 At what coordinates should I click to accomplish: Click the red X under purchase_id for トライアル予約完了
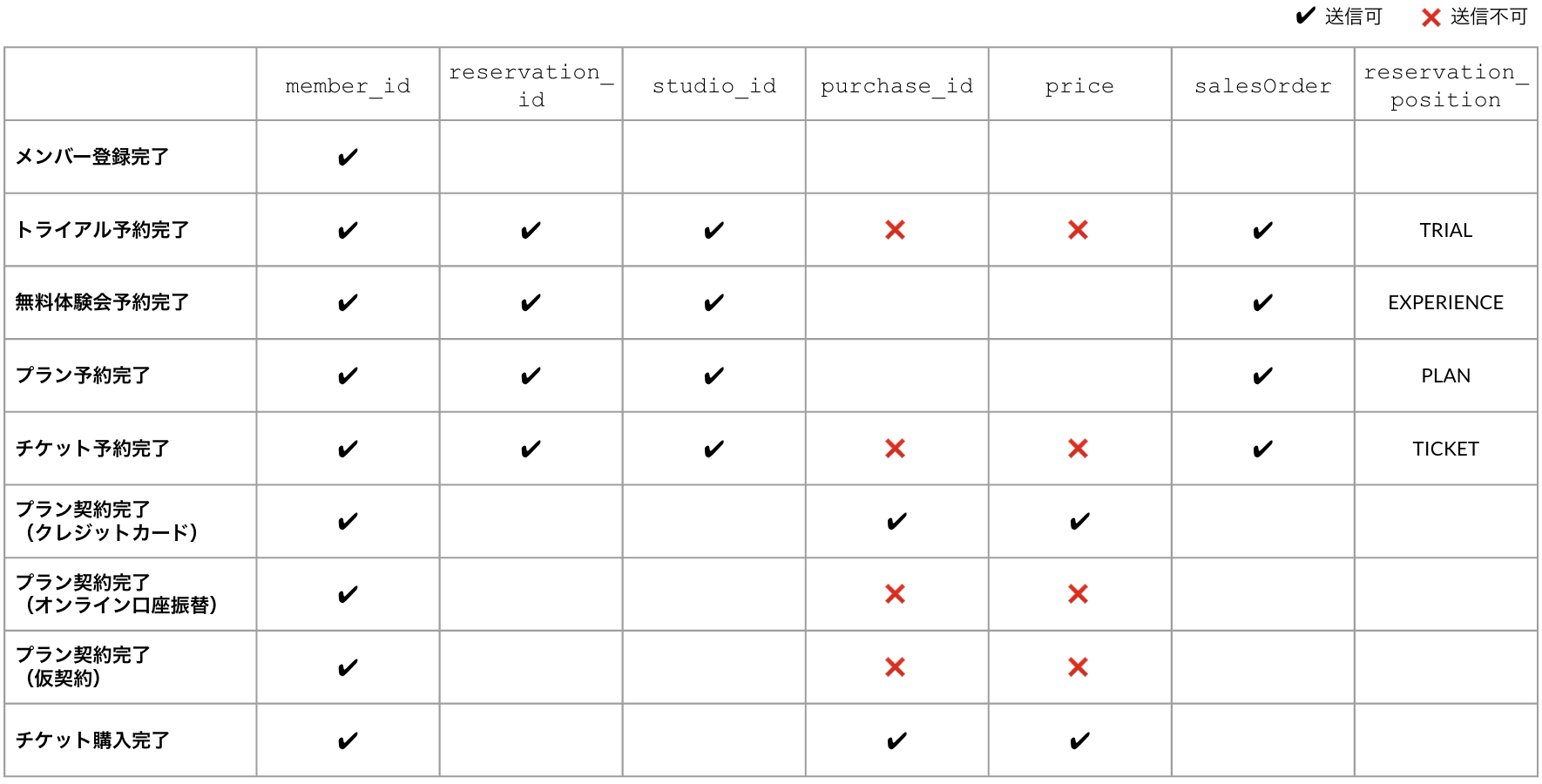point(895,230)
